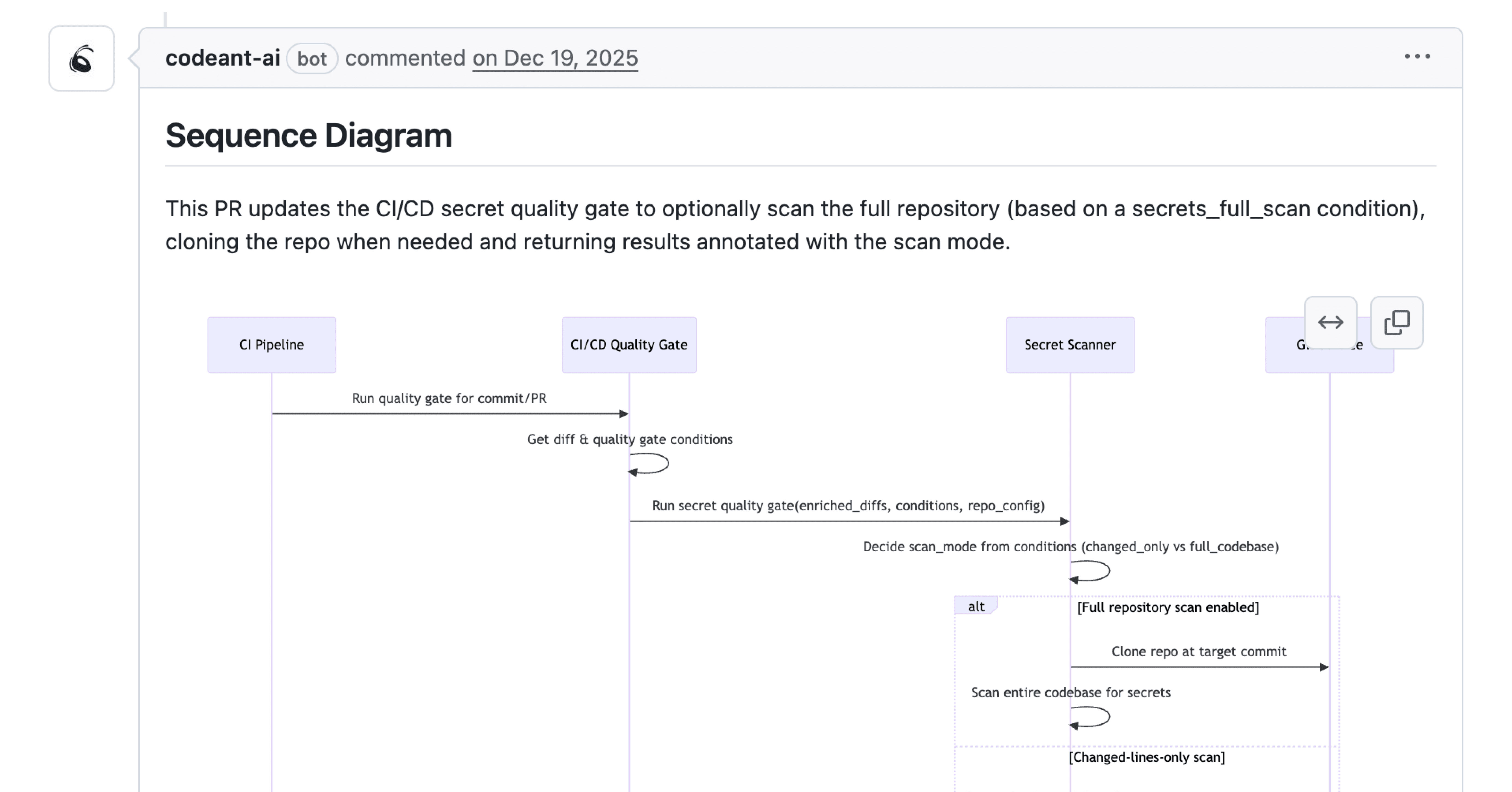Screen dimensions: 1512x792
Task: Expand the diagram to full width
Action: point(1331,322)
